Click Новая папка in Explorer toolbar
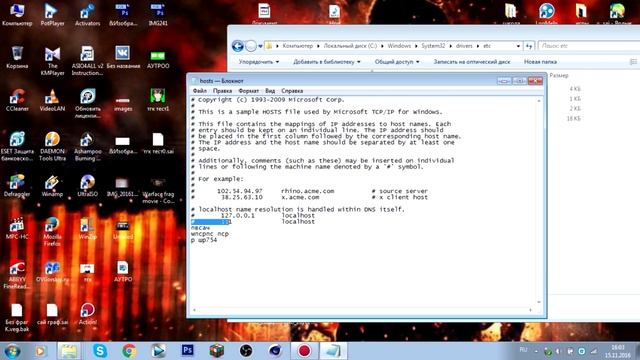The height and width of the screenshot is (360, 640). pos(540,62)
